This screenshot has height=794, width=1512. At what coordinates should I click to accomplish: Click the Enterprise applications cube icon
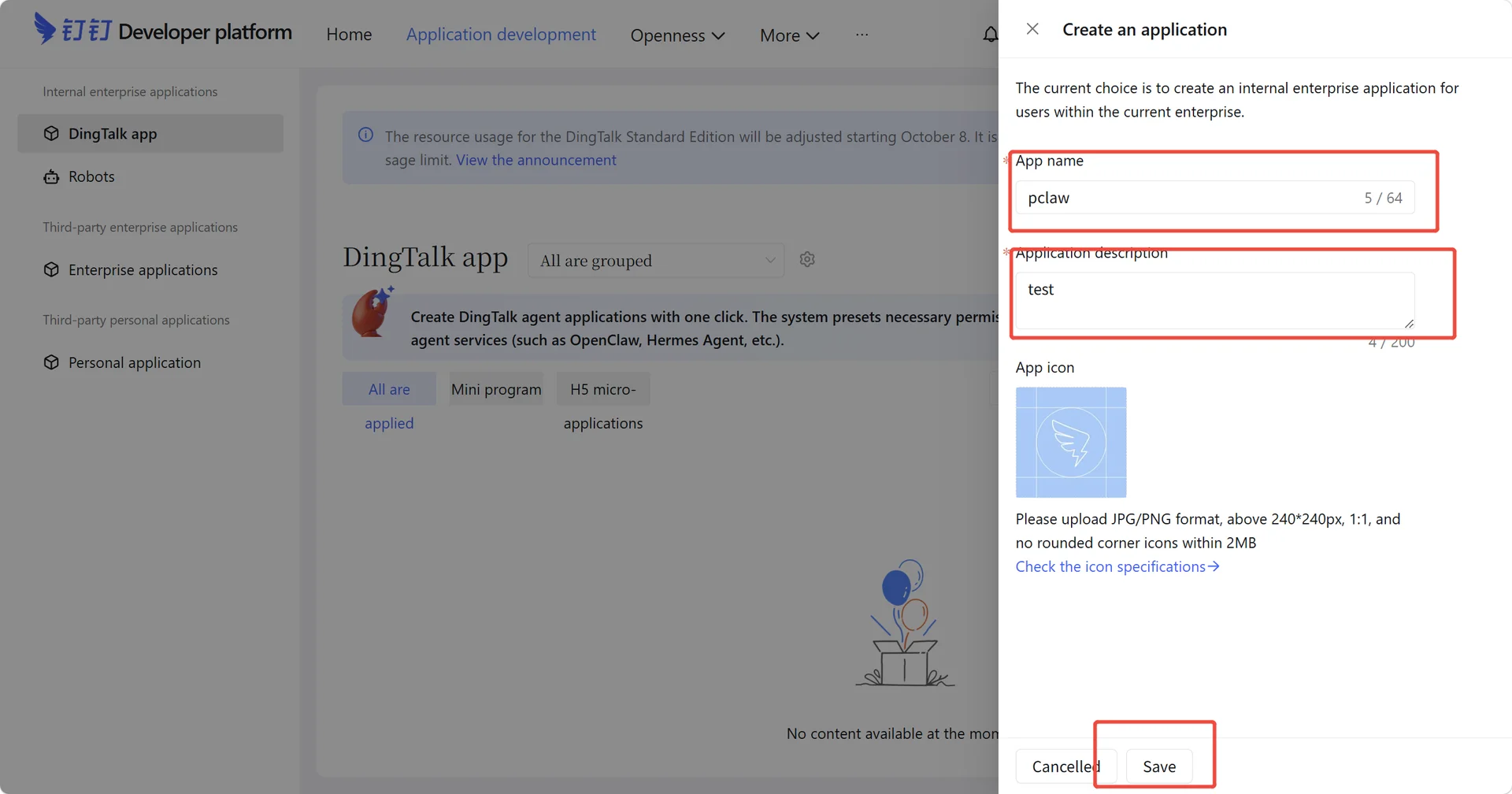click(x=51, y=269)
